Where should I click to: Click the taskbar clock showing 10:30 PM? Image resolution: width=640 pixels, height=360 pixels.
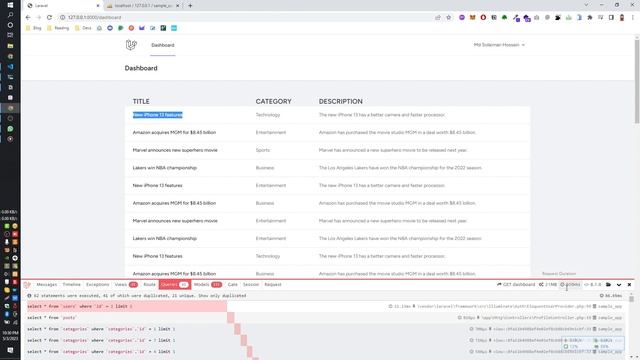pyautogui.click(x=10, y=336)
